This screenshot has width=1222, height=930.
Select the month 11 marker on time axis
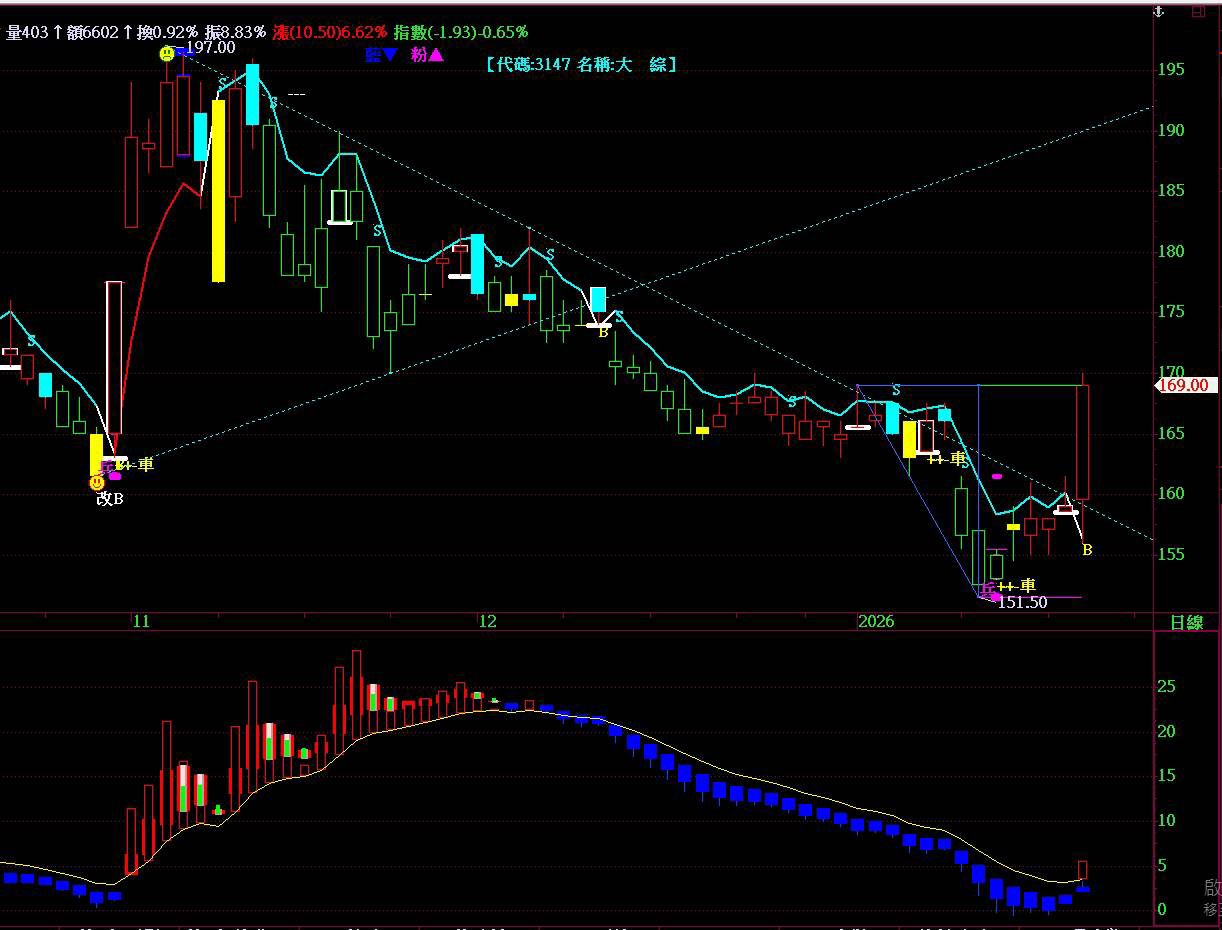tap(141, 622)
